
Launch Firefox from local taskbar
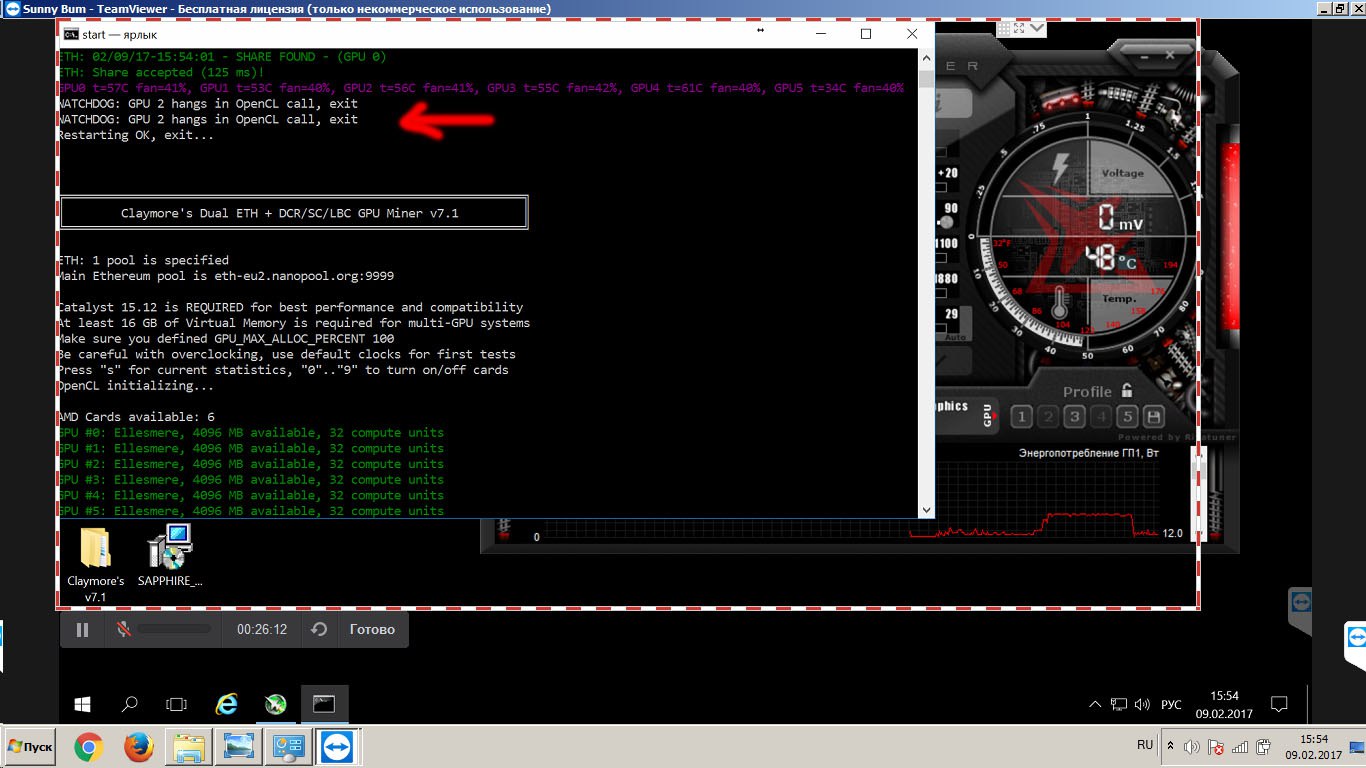(x=139, y=747)
